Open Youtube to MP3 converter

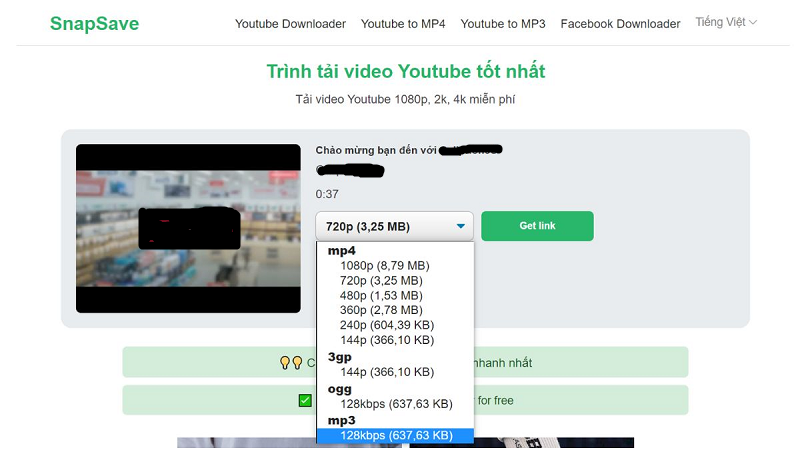point(503,24)
